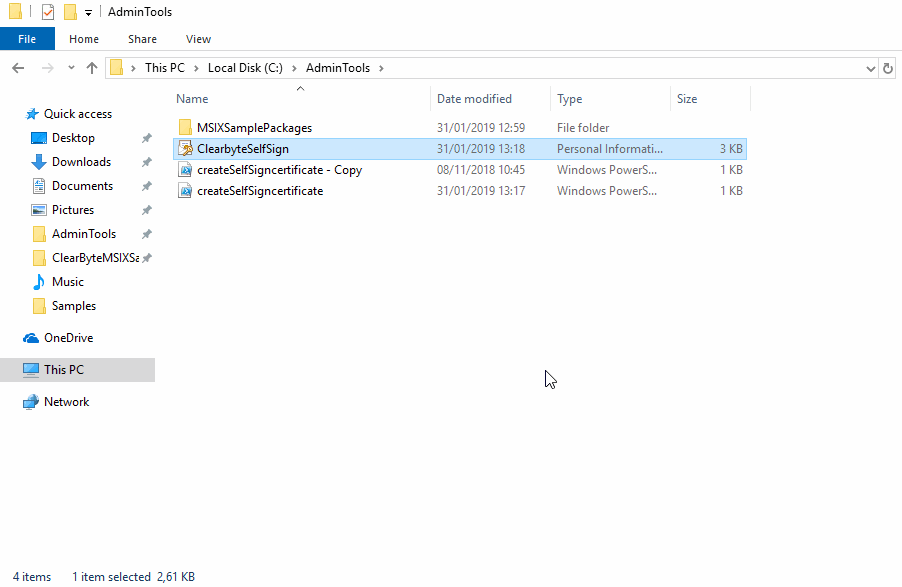Select the createSelfSigncertificate - Copy script icon
Screen dimensions: 902x587
point(185,170)
